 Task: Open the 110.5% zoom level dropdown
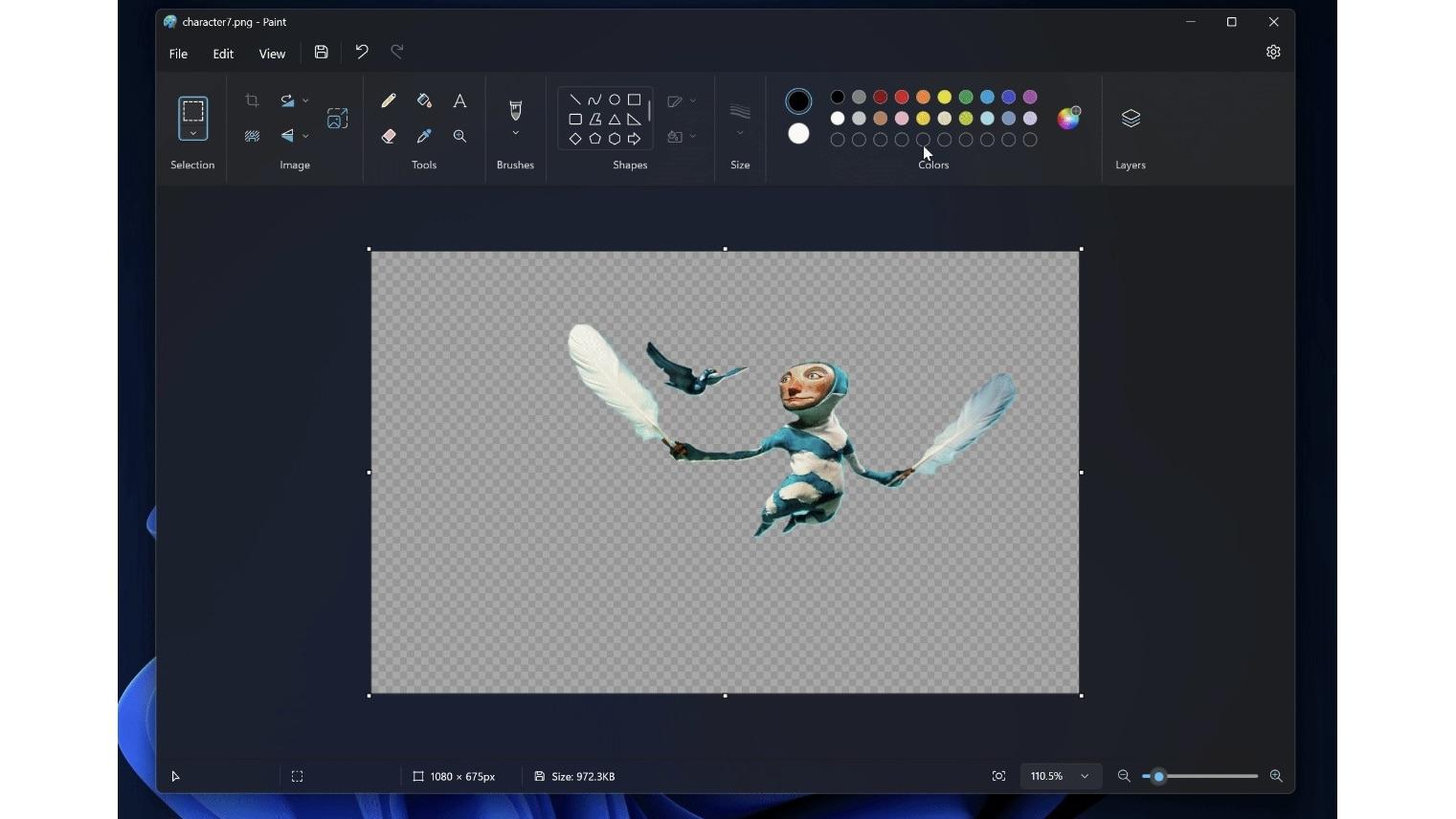1085,776
